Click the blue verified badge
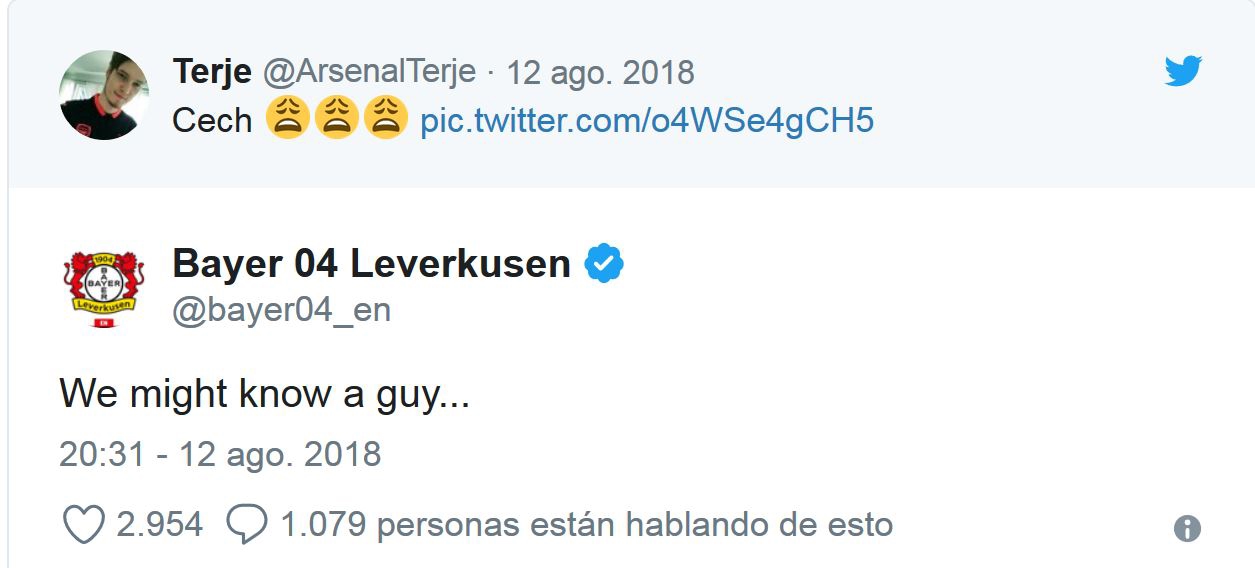 [x=603, y=264]
